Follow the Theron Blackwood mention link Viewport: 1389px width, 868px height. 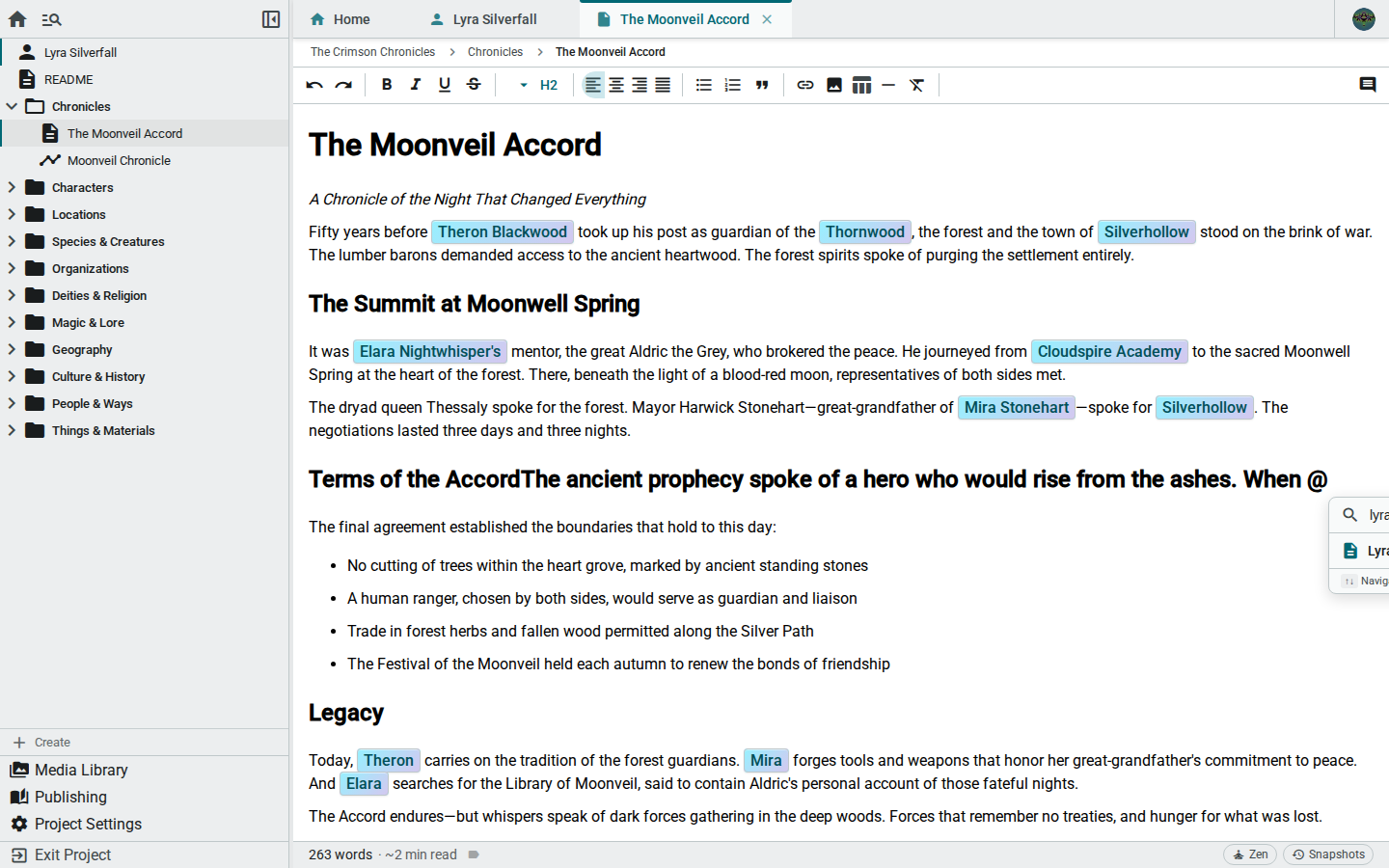pyautogui.click(x=503, y=231)
